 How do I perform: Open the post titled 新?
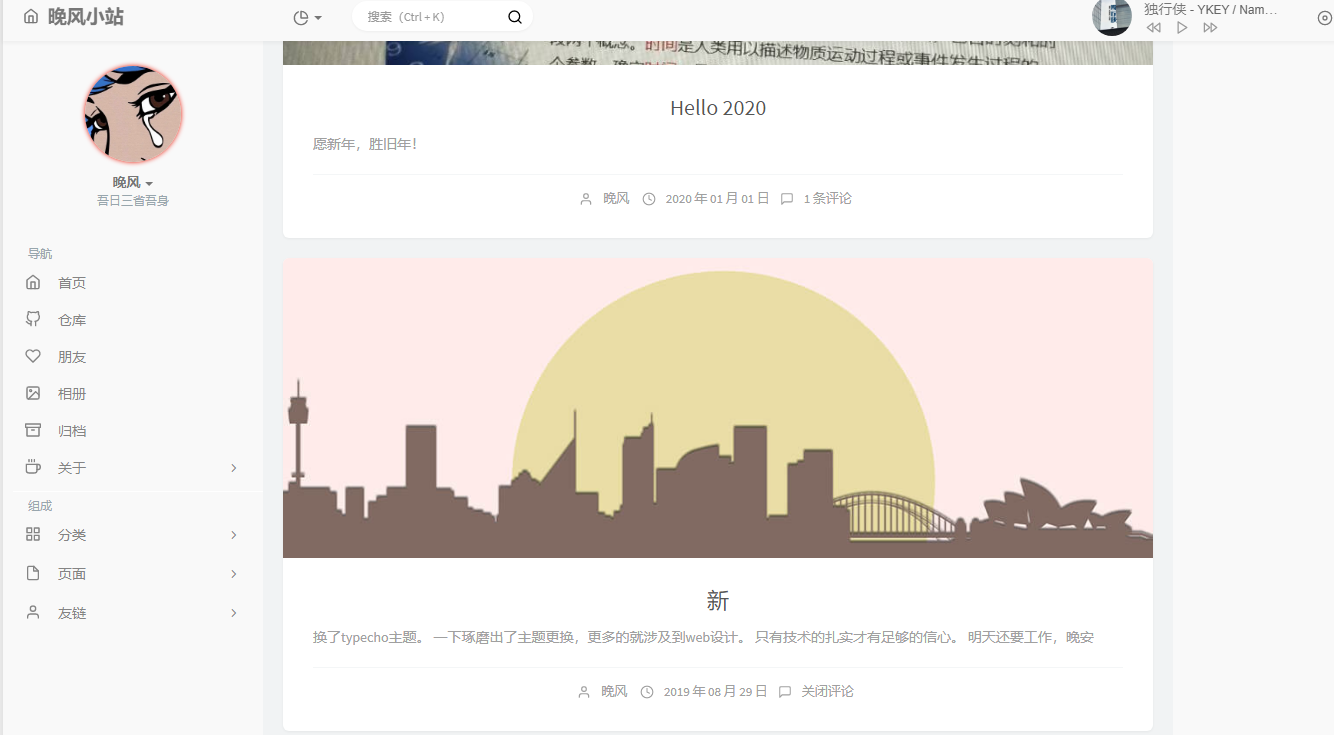pyautogui.click(x=718, y=600)
